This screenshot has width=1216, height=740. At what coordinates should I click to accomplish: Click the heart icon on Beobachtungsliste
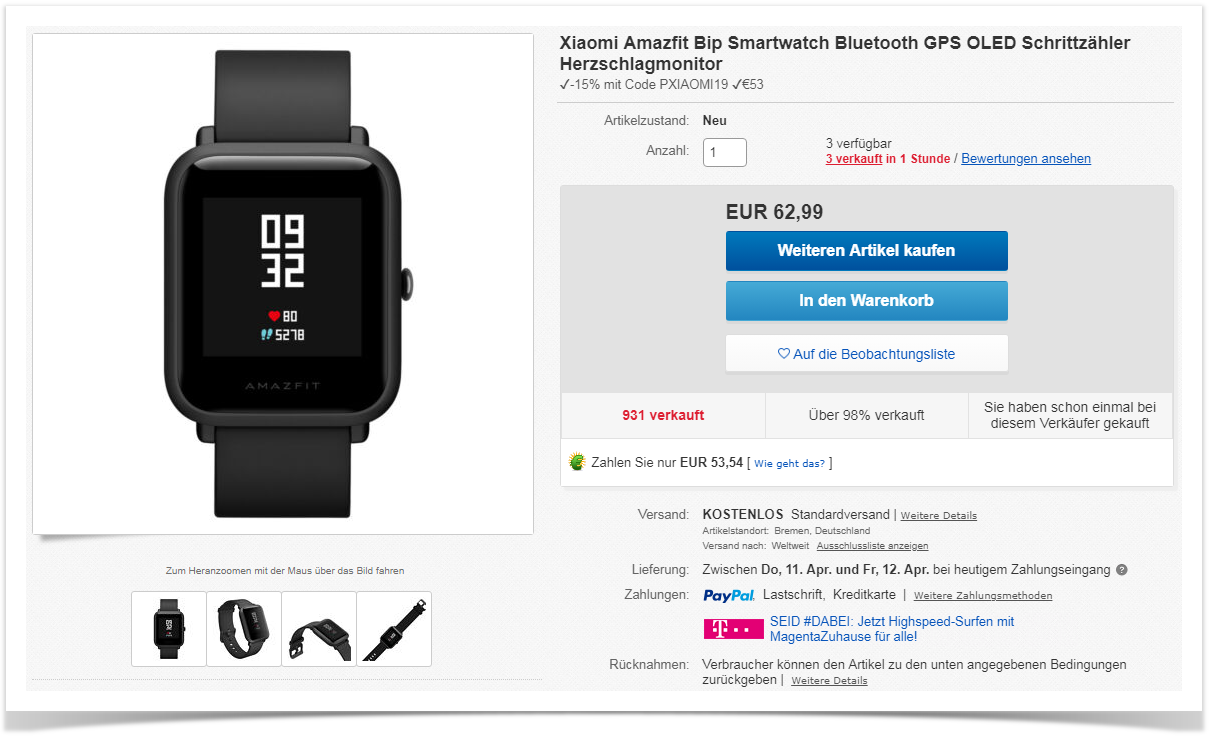pos(784,354)
